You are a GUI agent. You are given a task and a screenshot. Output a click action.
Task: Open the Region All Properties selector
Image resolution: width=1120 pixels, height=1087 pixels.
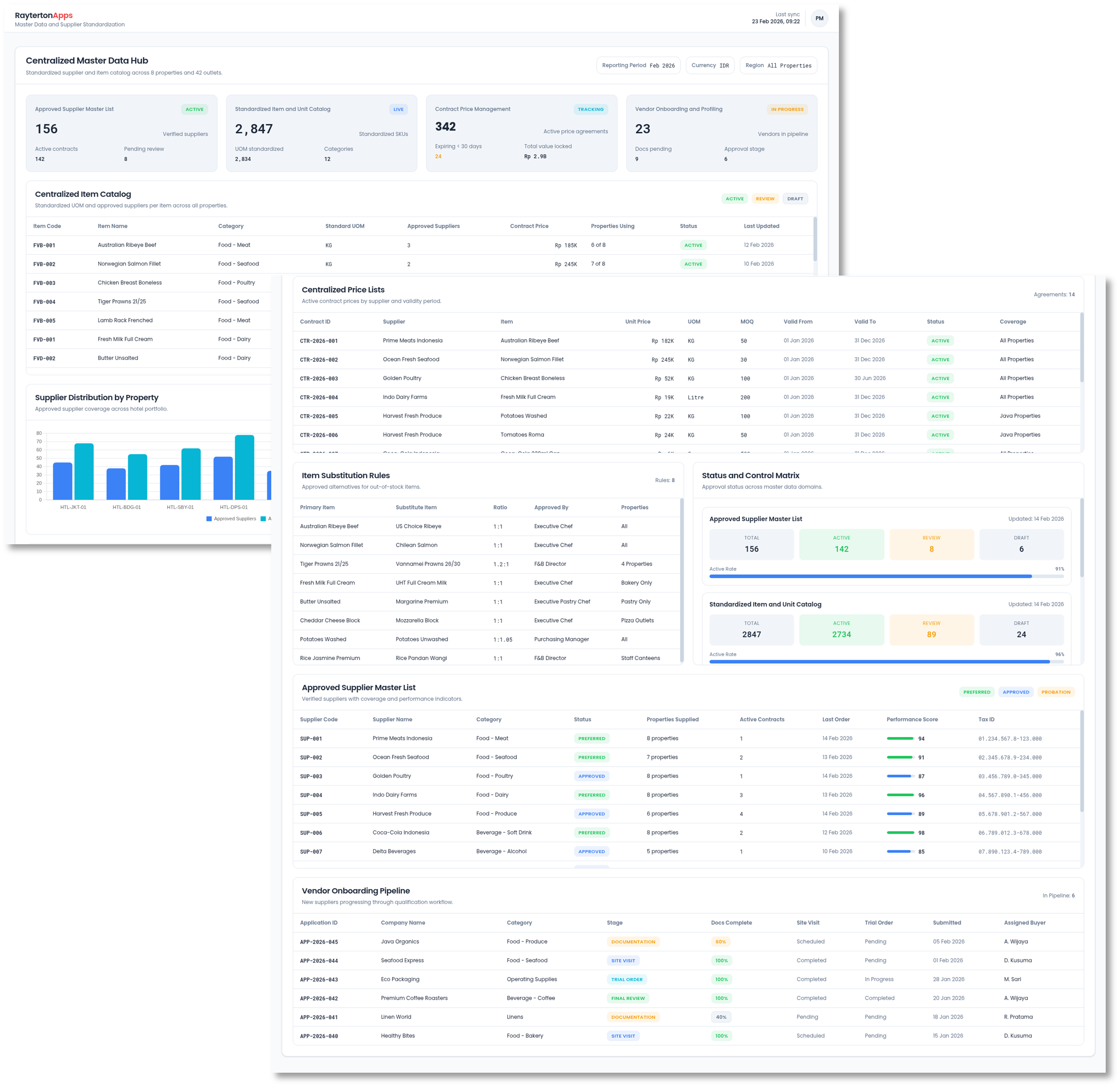(x=778, y=65)
